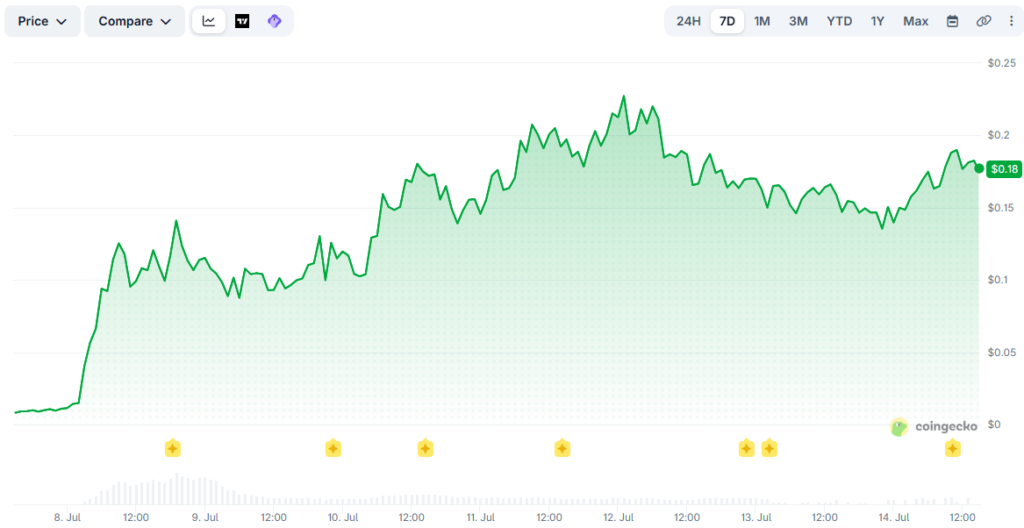
Task: Select the 7D time range
Action: (727, 21)
